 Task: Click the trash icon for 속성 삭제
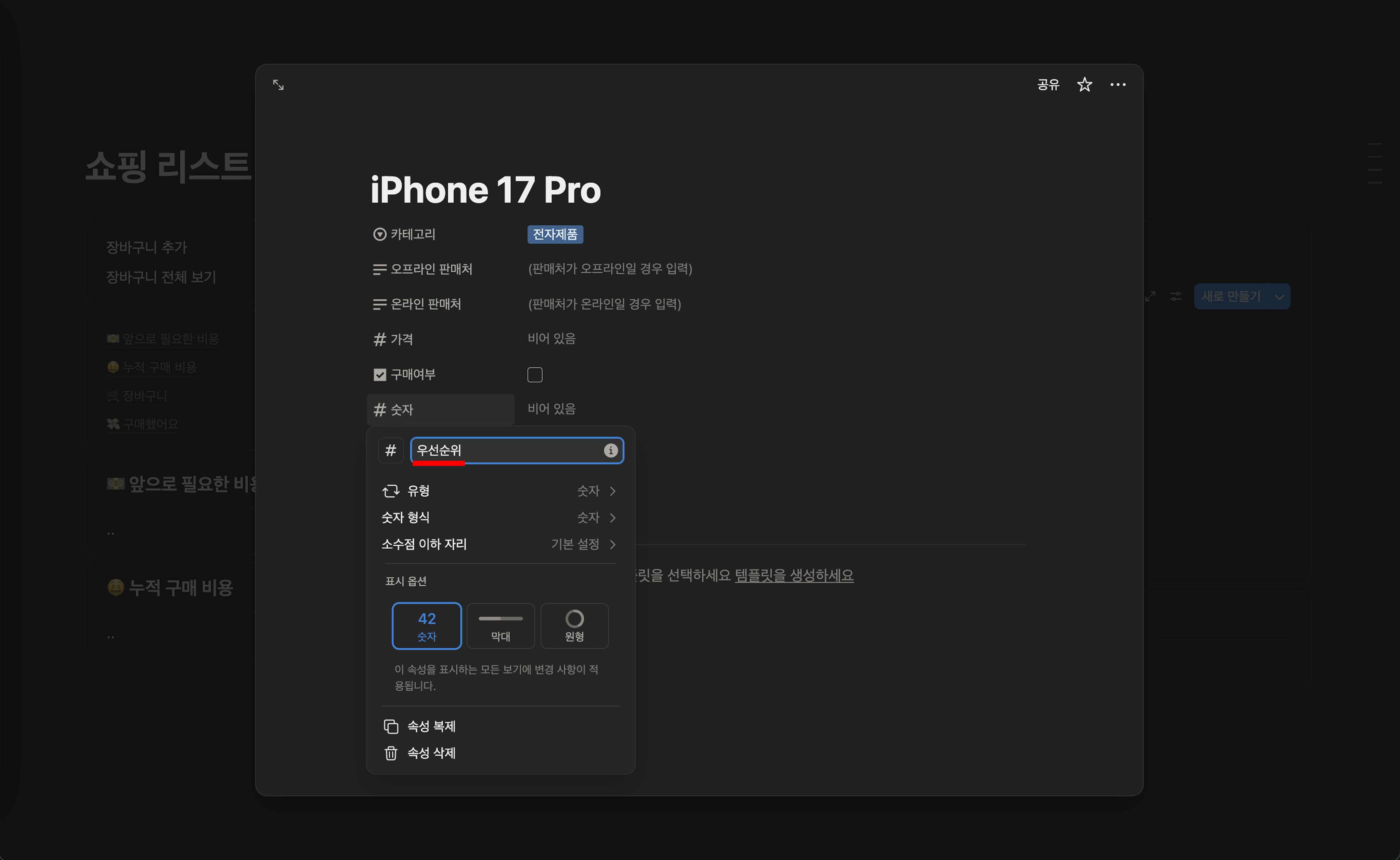[391, 753]
